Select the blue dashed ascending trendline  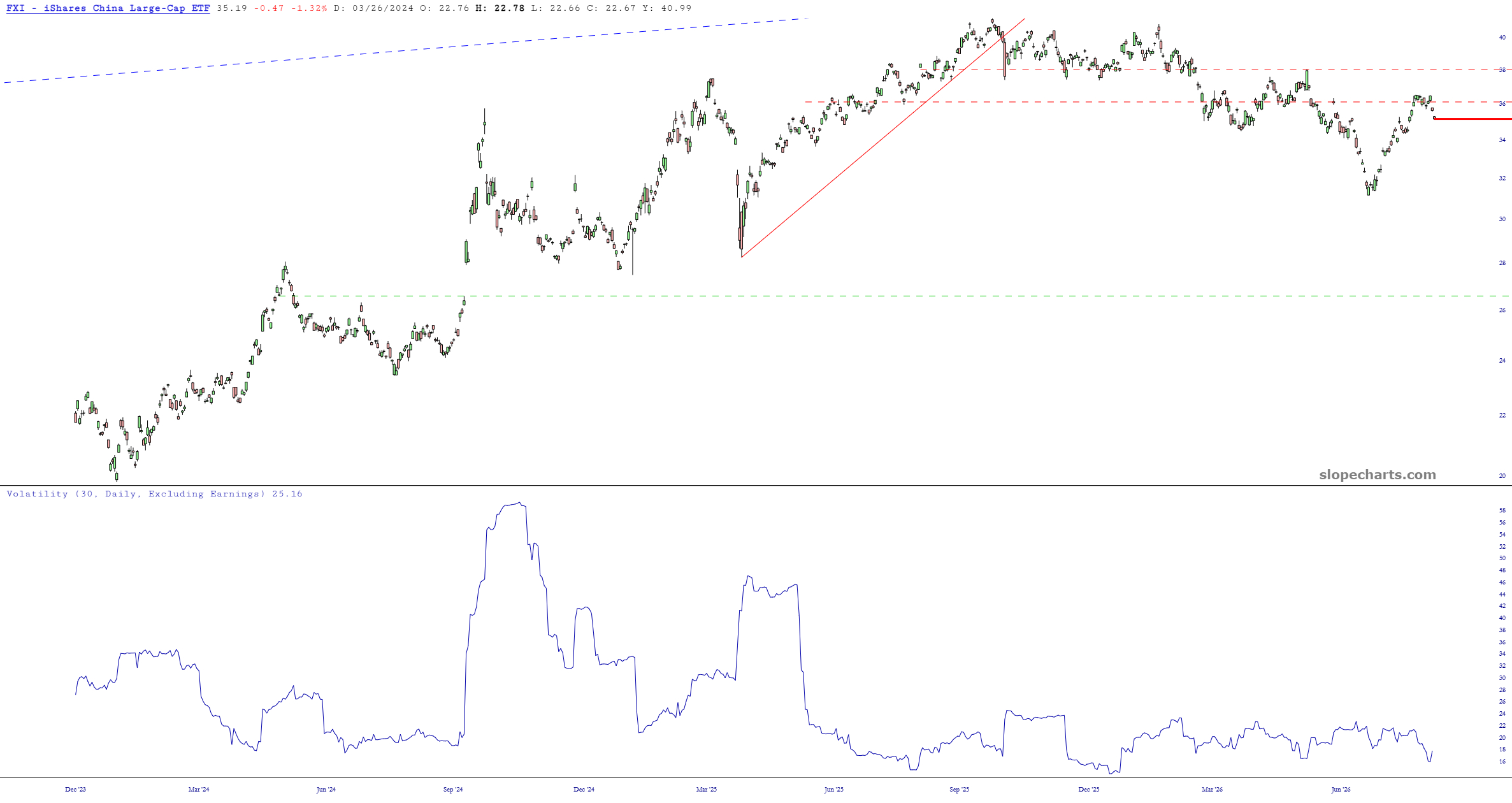click(x=405, y=51)
